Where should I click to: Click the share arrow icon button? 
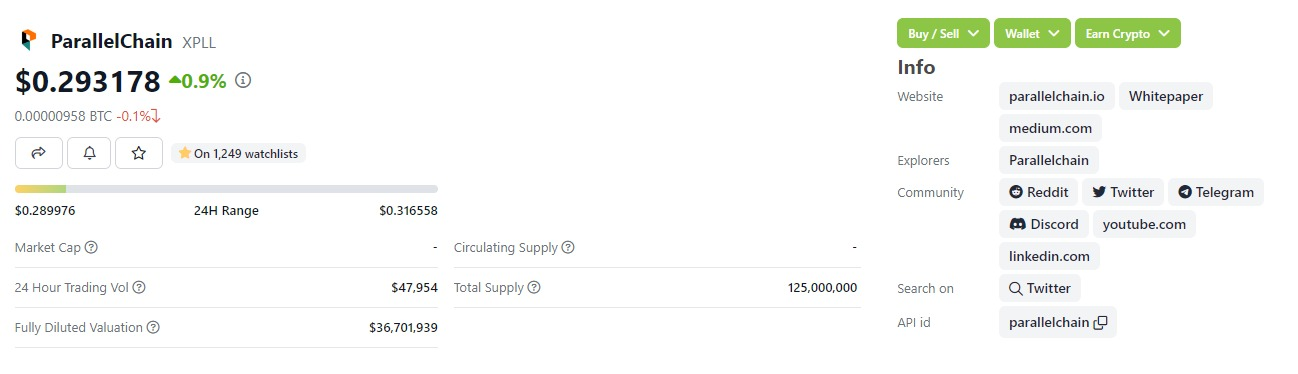tap(39, 153)
